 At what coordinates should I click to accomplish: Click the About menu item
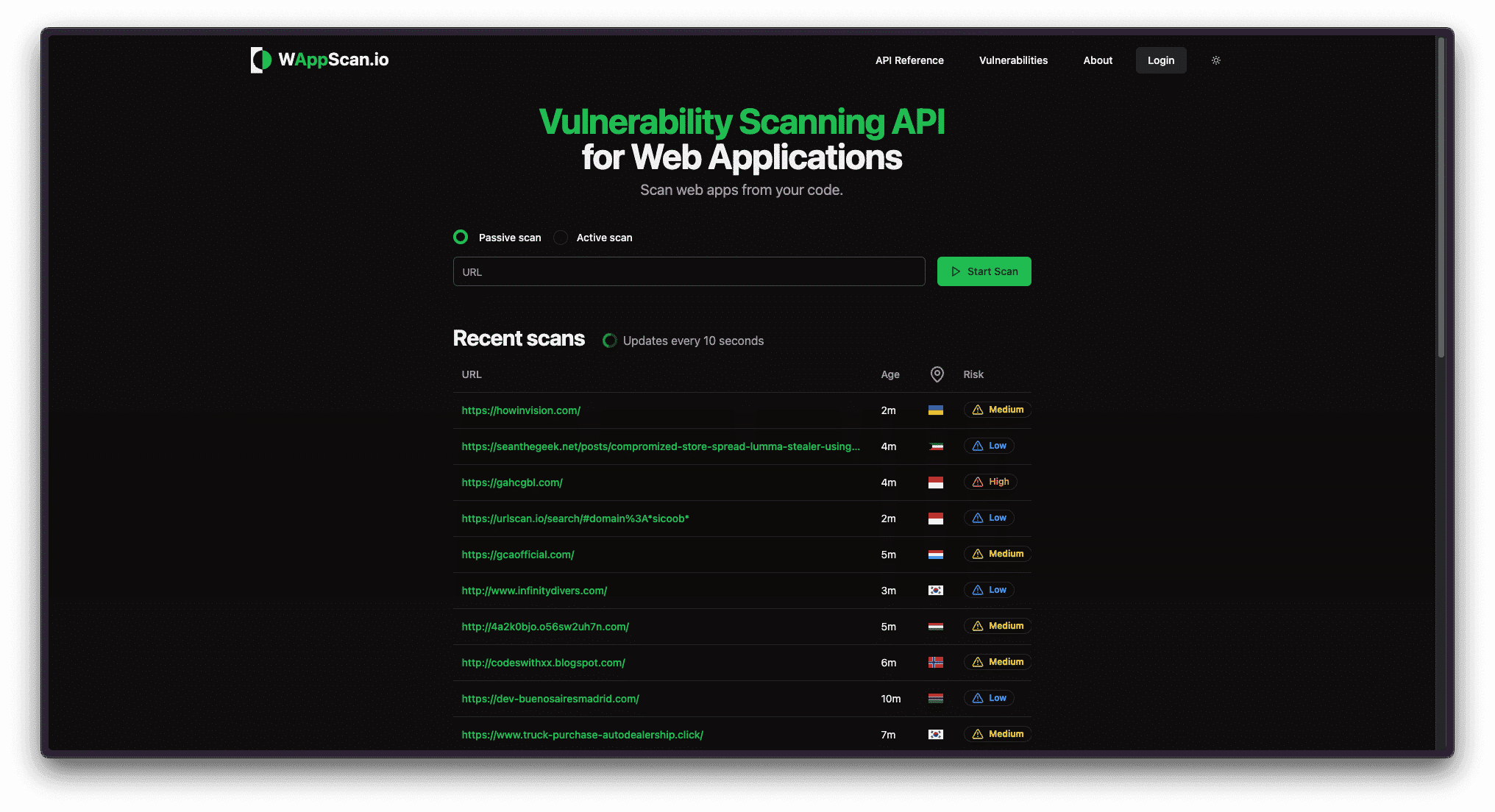tap(1098, 60)
